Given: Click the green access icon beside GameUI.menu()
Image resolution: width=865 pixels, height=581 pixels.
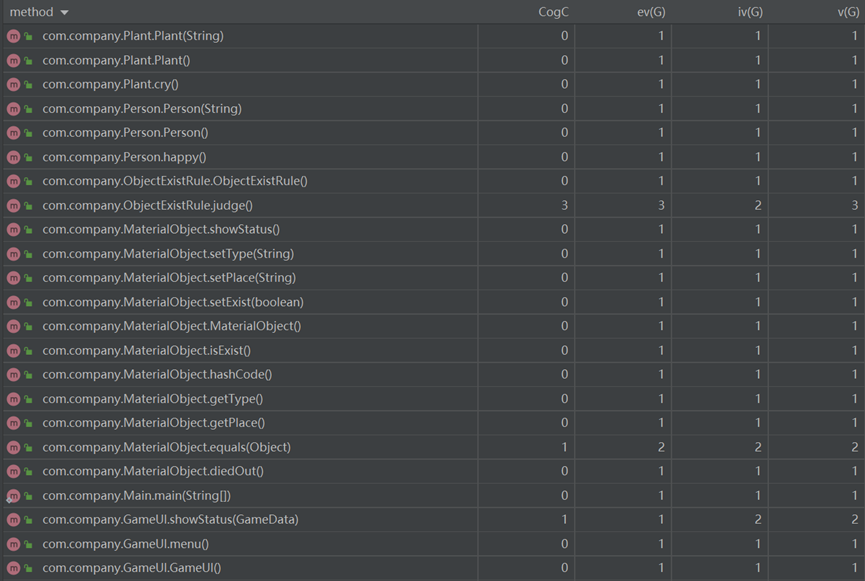Looking at the screenshot, I should pyautogui.click(x=28, y=544).
